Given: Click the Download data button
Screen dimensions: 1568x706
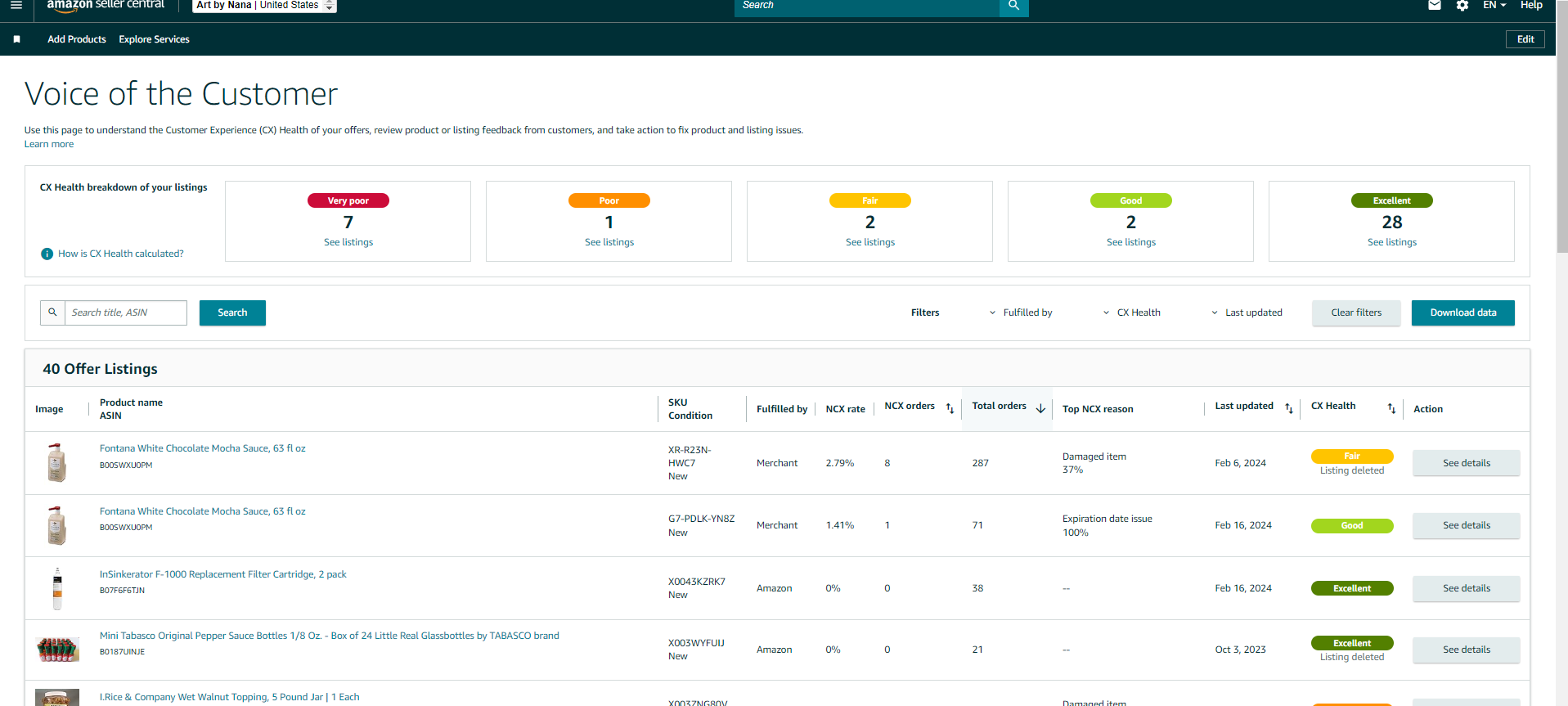Looking at the screenshot, I should point(1463,313).
